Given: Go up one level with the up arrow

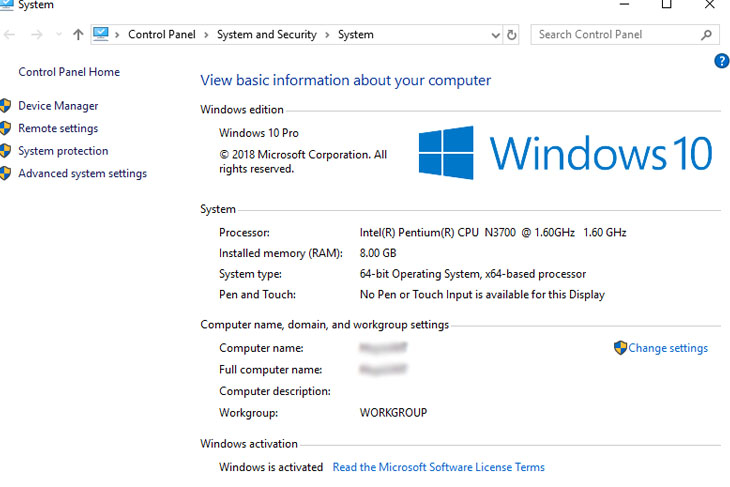Looking at the screenshot, I should tap(78, 35).
